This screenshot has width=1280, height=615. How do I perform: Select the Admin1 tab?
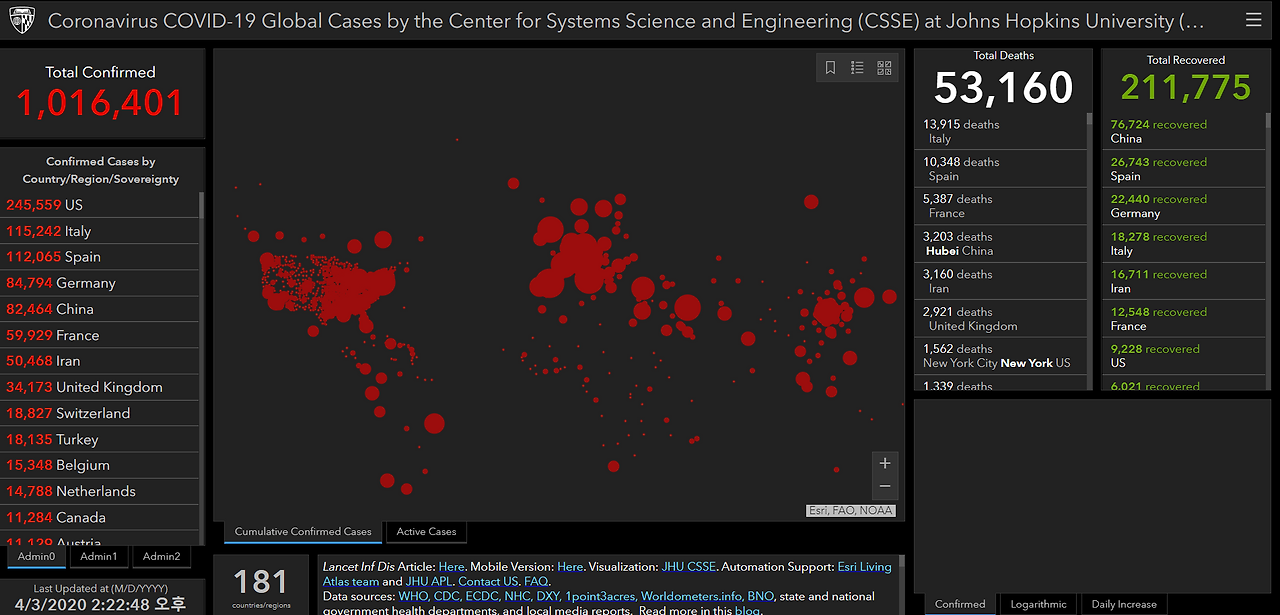click(99, 557)
